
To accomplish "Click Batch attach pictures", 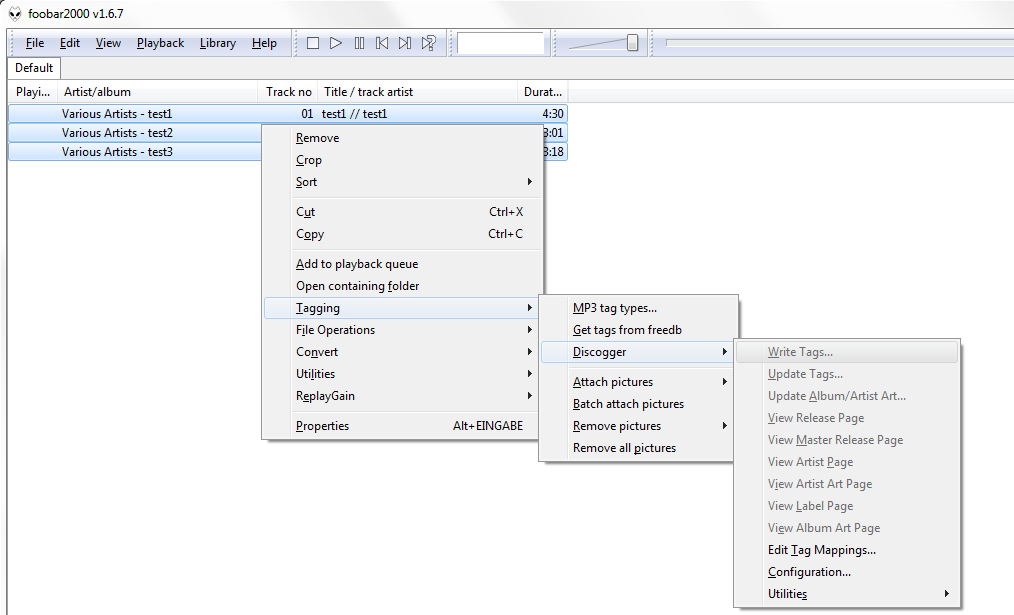I will click(639, 404).
